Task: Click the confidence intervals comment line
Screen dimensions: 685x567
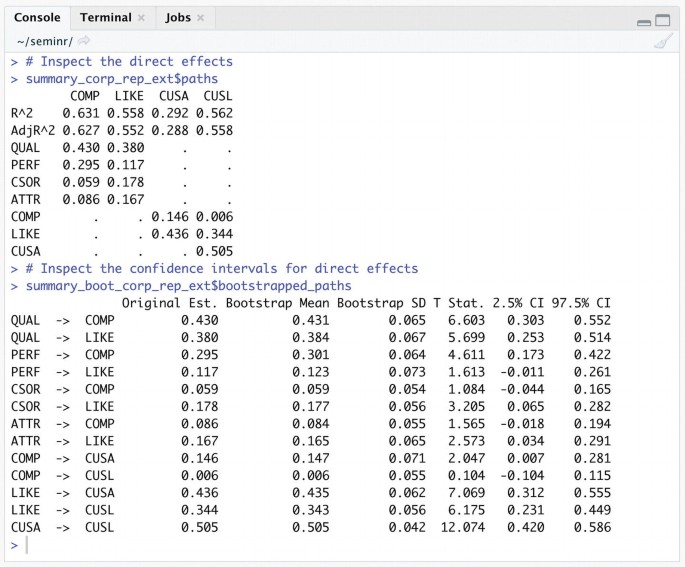Action: click(221, 268)
